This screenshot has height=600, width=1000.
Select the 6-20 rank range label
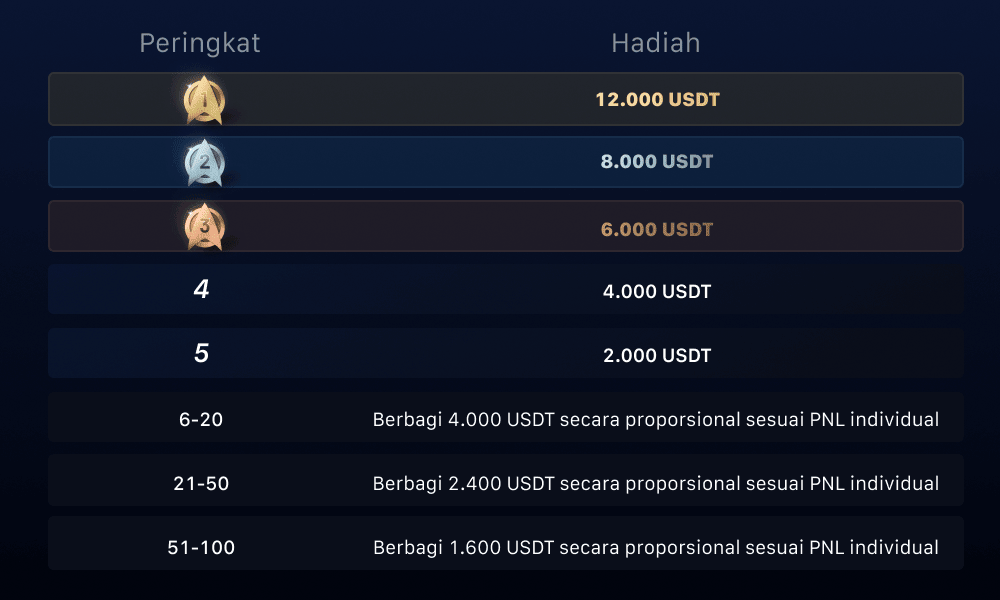tap(201, 420)
